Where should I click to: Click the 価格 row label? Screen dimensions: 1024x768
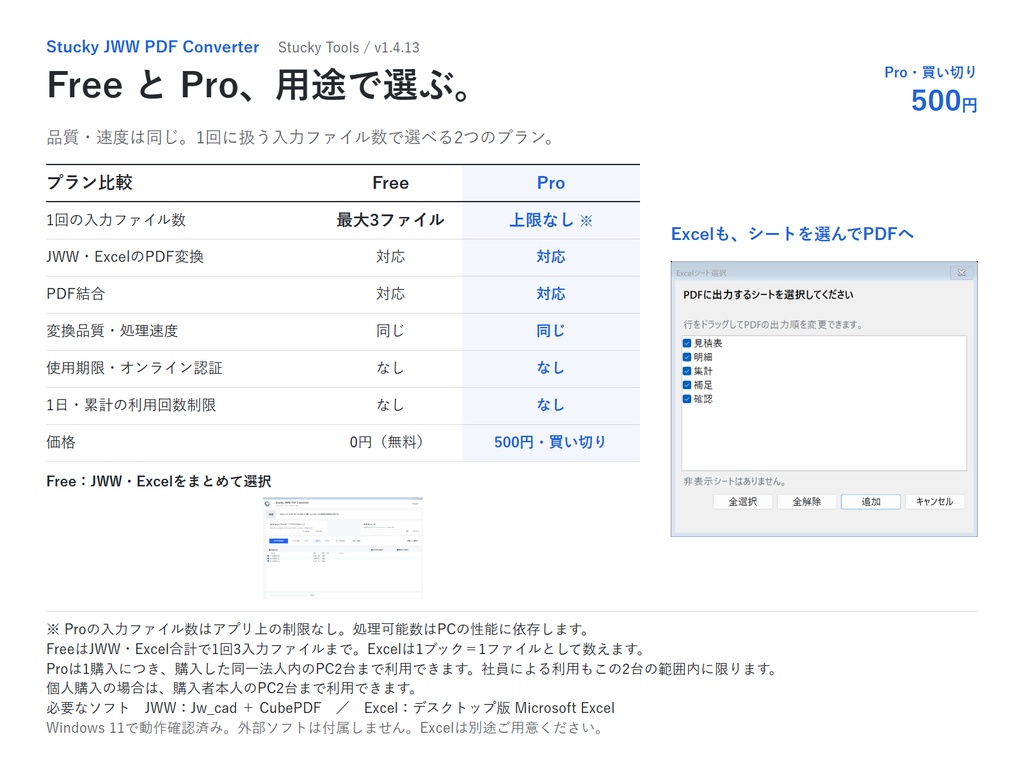click(61, 442)
